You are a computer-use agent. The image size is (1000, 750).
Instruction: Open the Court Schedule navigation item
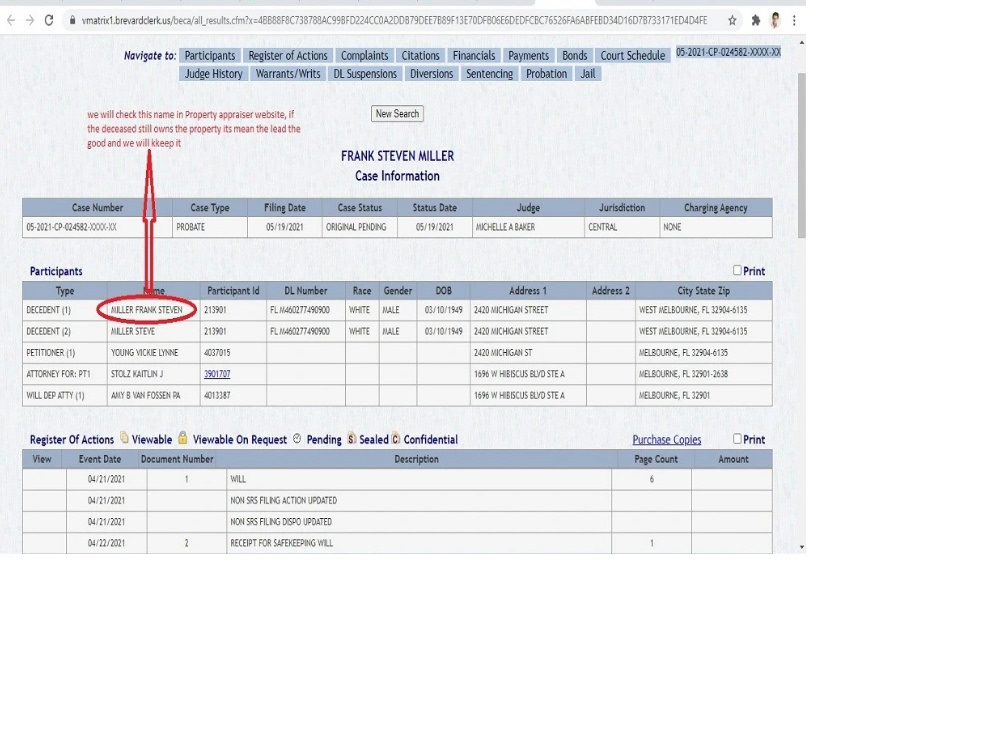click(633, 55)
